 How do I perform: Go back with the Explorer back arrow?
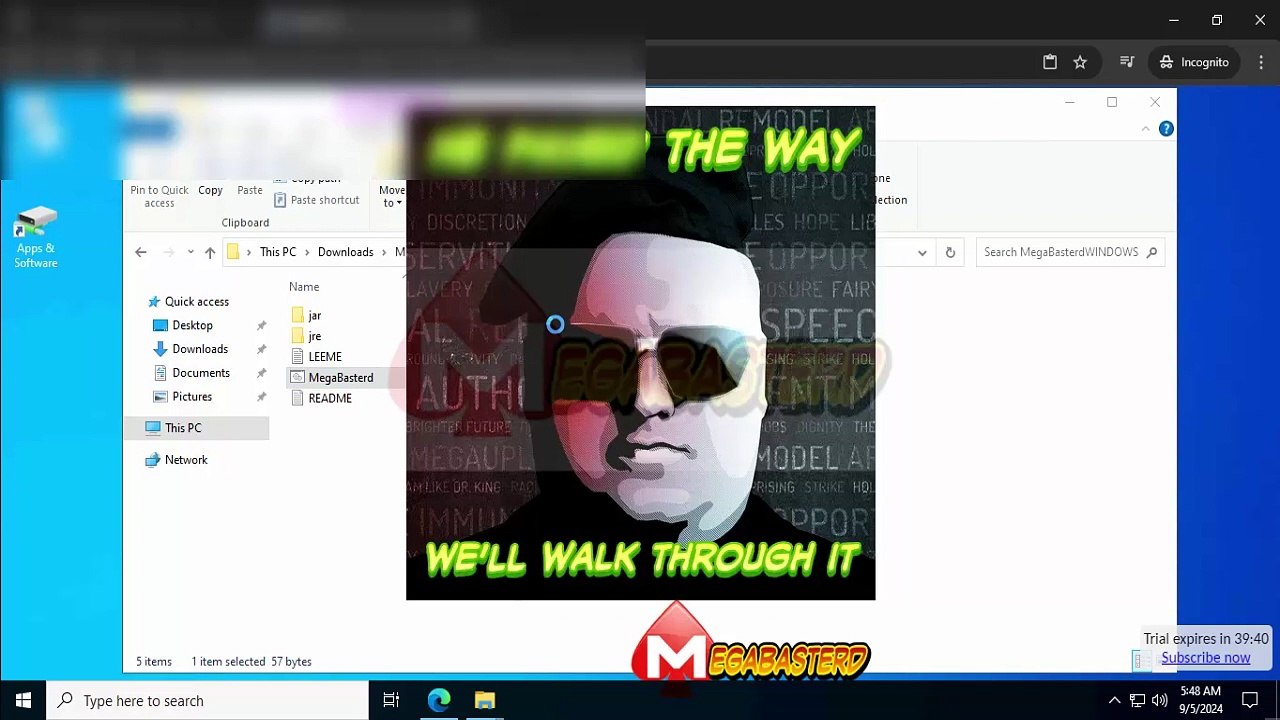[141, 252]
